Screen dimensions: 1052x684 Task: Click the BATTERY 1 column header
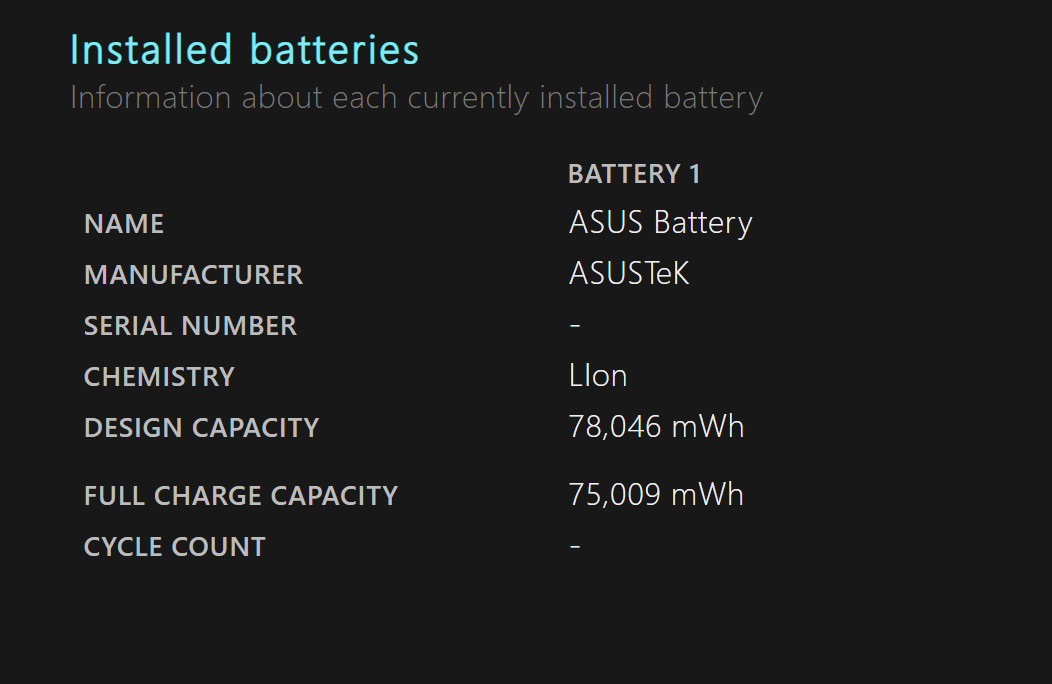point(635,174)
